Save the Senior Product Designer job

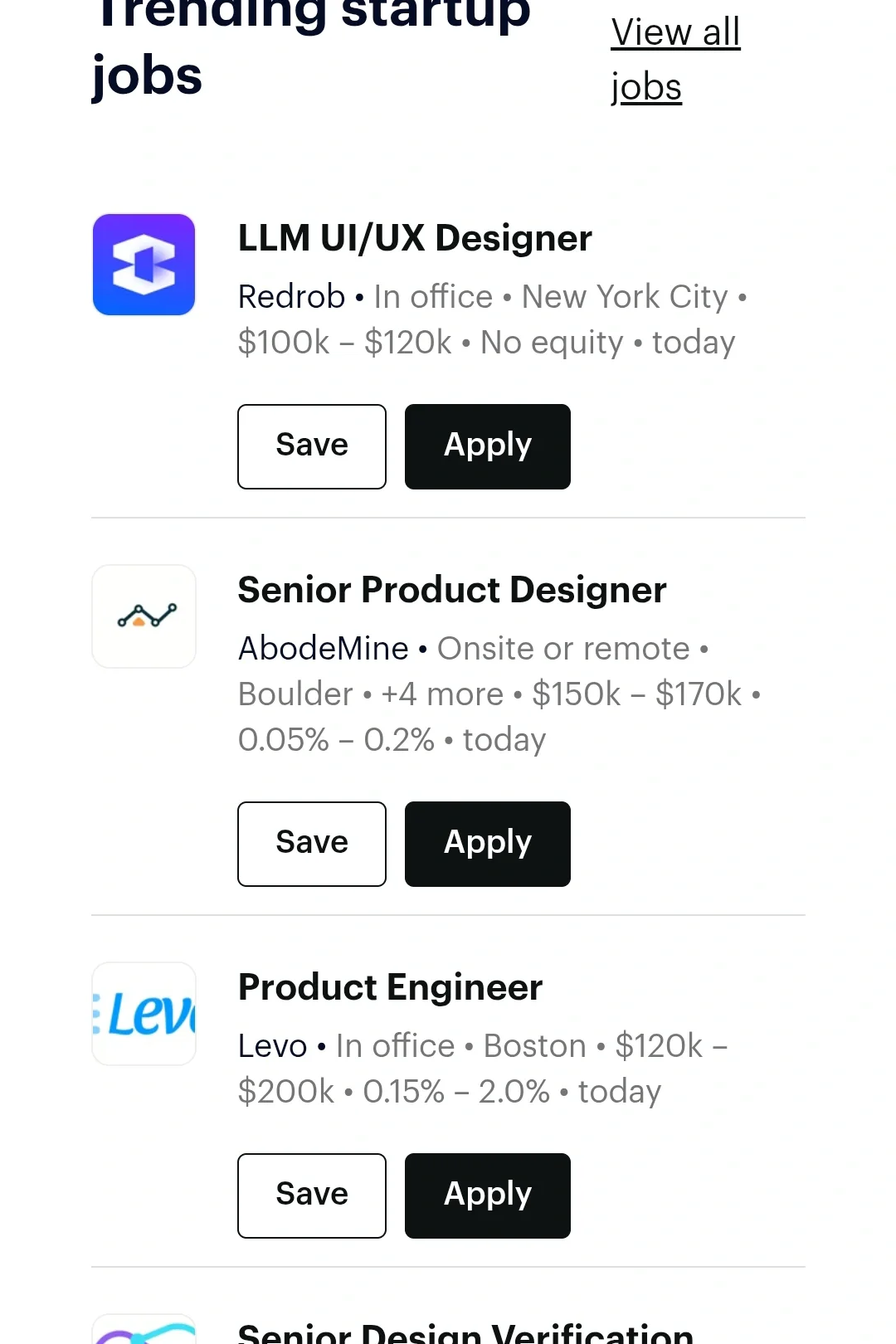[312, 844]
